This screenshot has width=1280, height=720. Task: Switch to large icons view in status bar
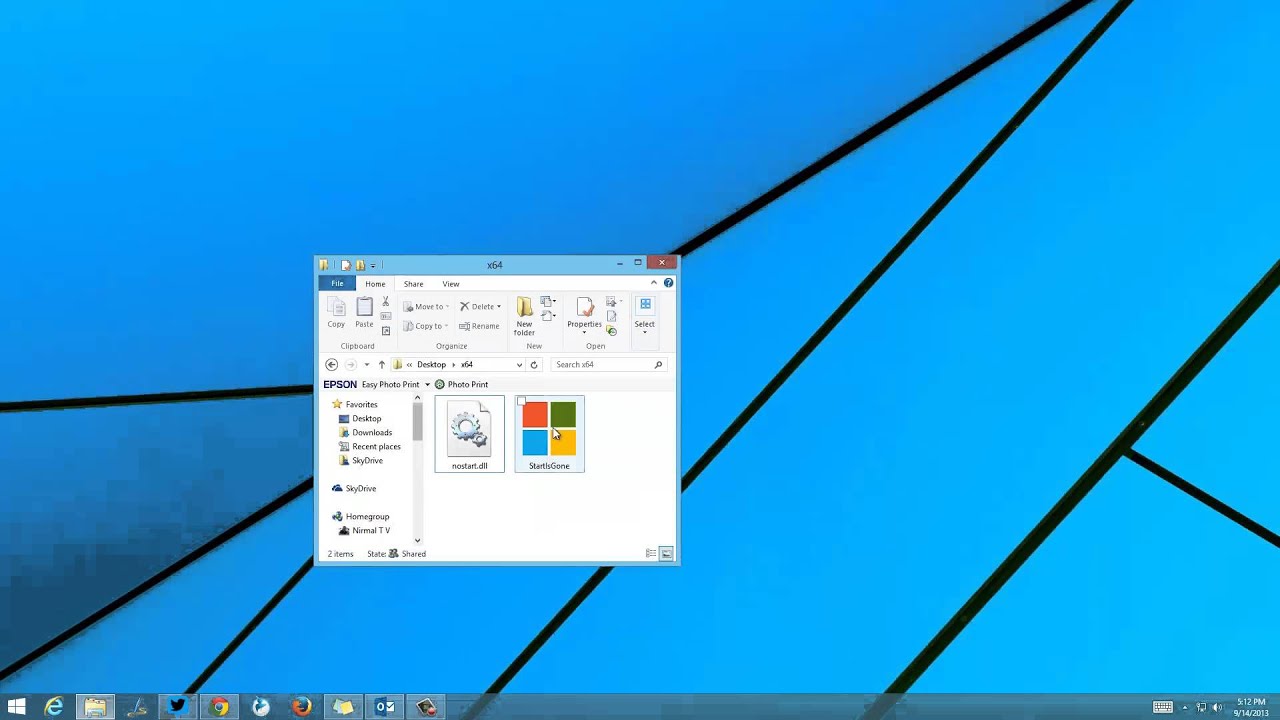pyautogui.click(x=666, y=553)
